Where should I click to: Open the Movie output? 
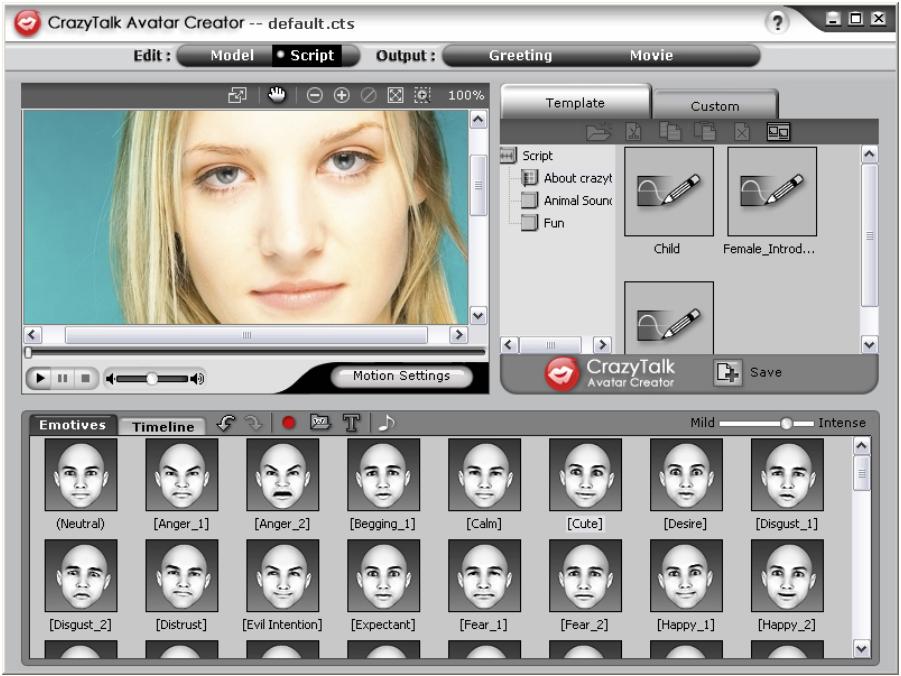[x=651, y=56]
